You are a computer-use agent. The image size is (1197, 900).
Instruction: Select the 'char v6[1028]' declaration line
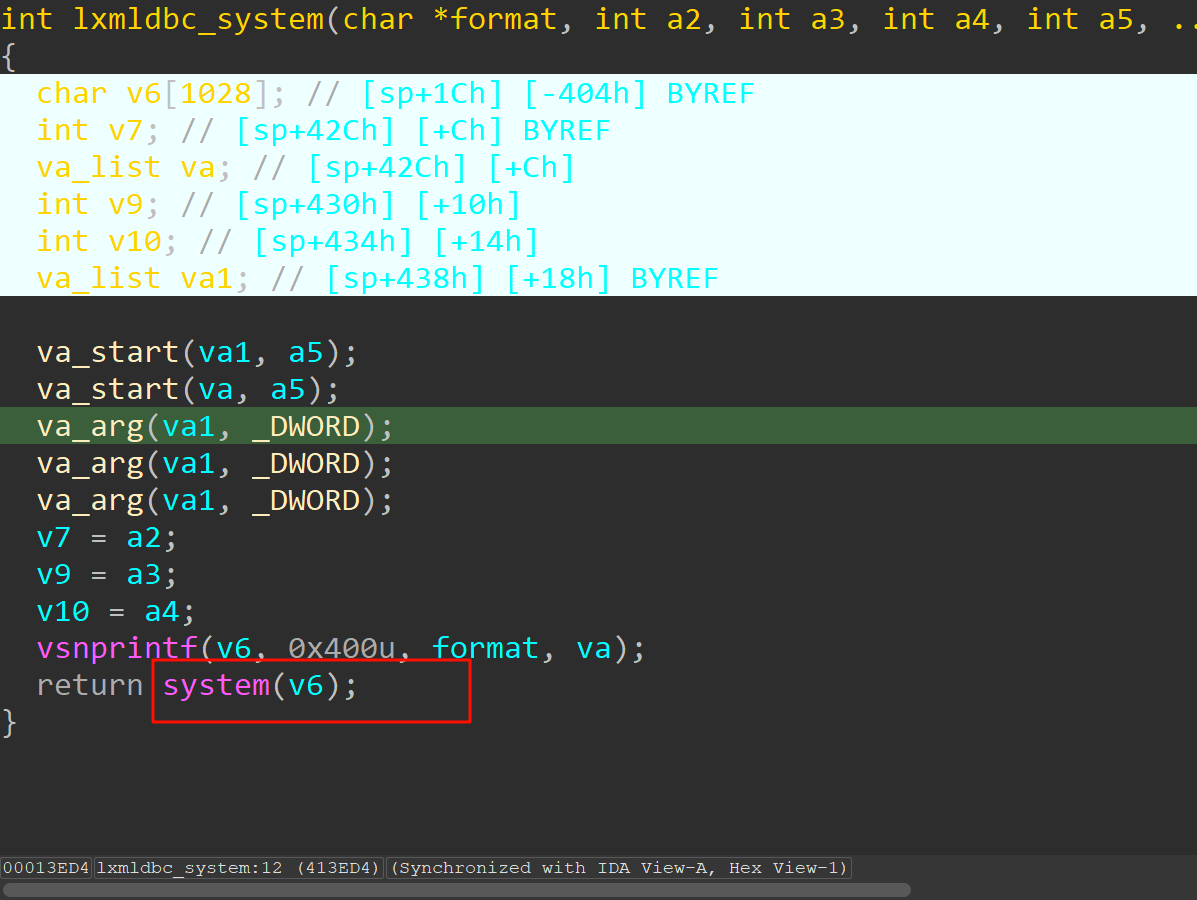click(x=395, y=93)
